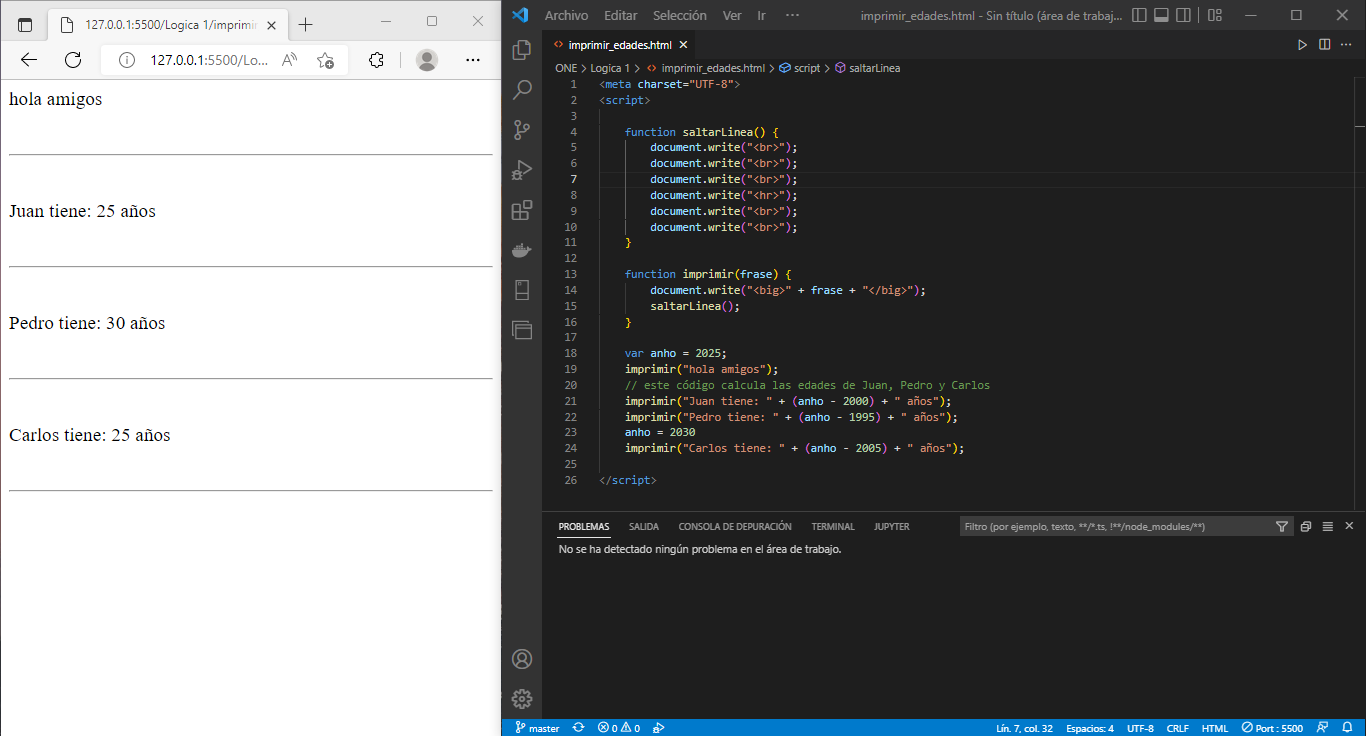This screenshot has height=736, width=1366.
Task: Expand the ONE breadcrumb
Action: [567, 68]
